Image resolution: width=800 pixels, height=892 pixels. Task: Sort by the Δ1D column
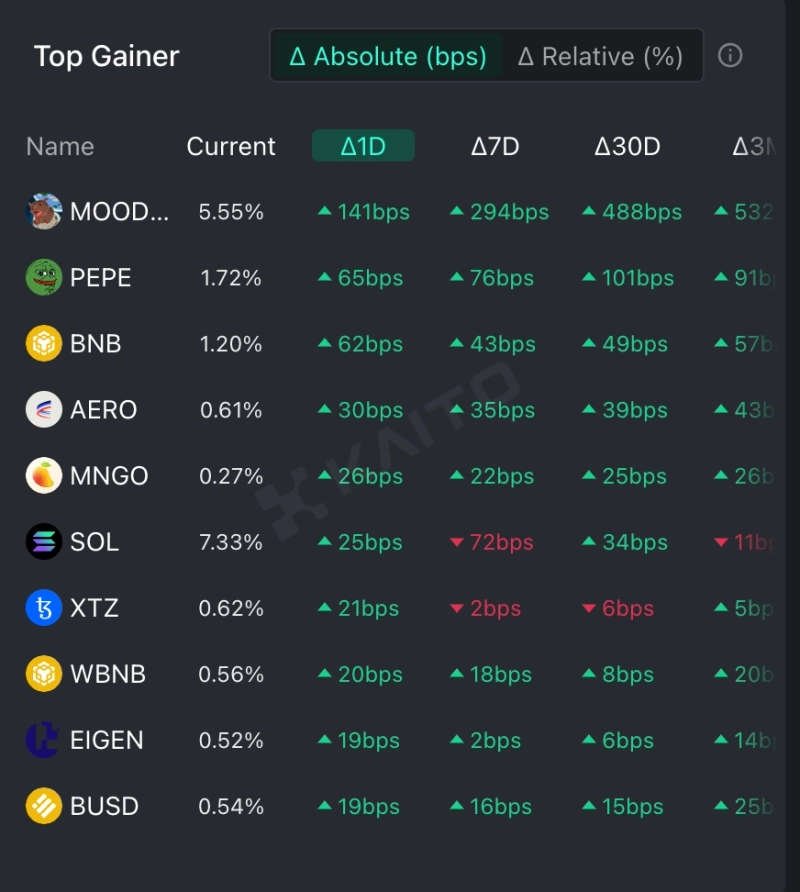coord(363,146)
